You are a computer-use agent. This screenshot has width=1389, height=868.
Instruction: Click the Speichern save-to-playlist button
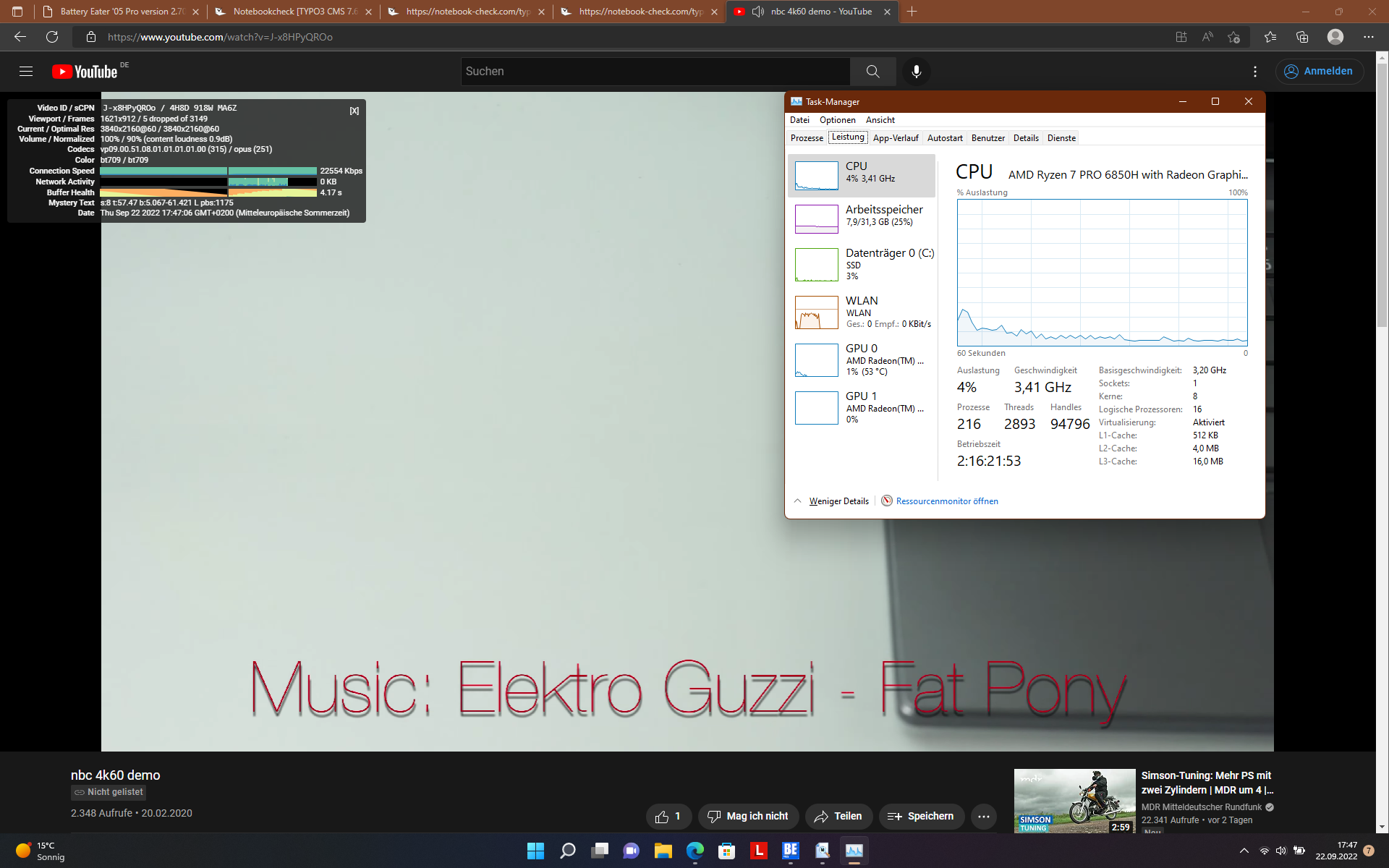click(921, 817)
